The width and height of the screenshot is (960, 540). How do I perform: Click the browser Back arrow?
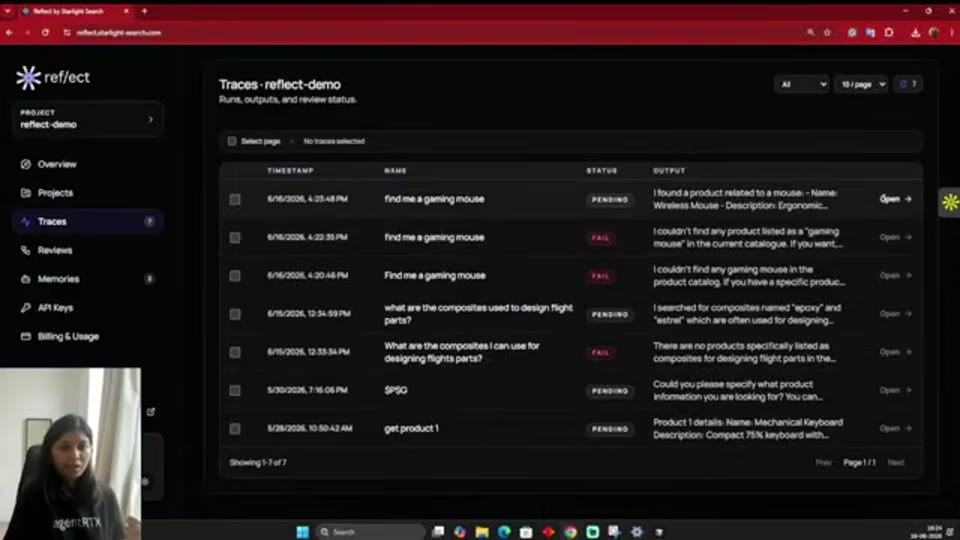[x=9, y=32]
